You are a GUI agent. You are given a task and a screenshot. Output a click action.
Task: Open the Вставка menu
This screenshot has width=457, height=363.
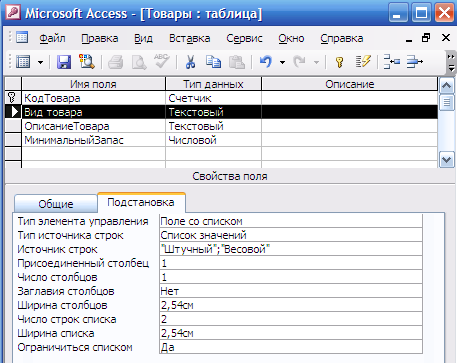(x=189, y=38)
